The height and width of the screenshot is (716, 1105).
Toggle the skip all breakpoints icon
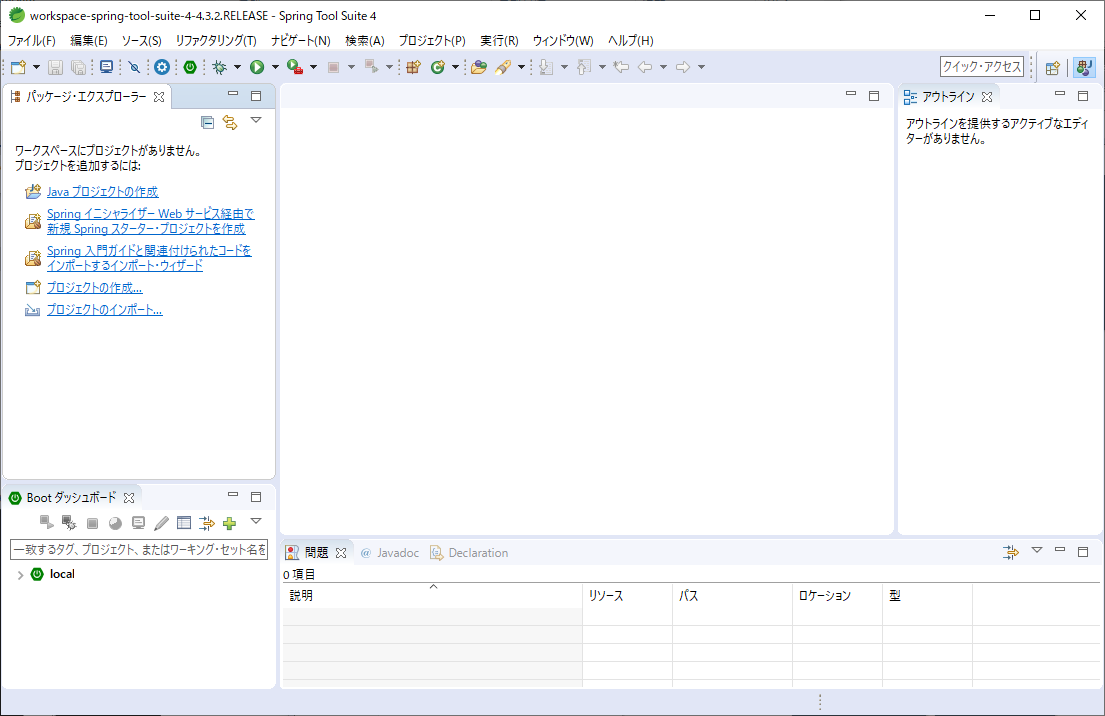[x=134, y=67]
